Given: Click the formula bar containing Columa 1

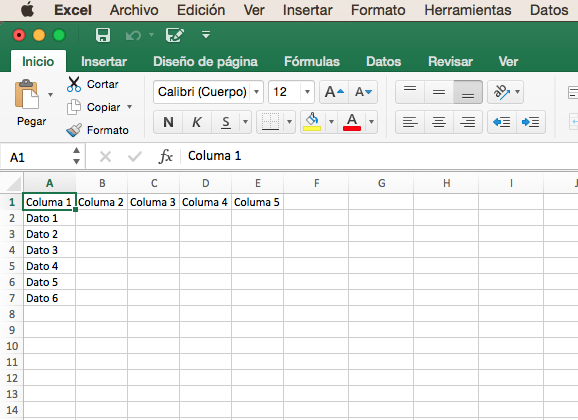Looking at the screenshot, I should 380,156.
